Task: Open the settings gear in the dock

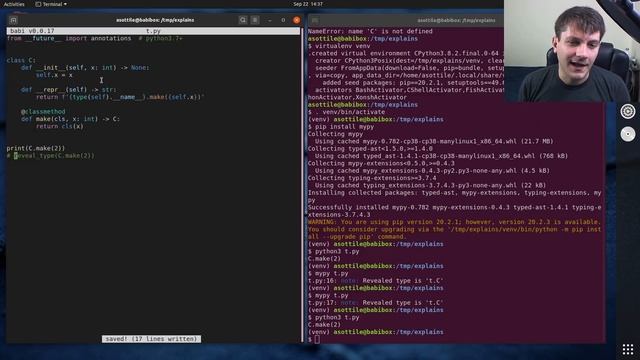Action: [x=628, y=111]
